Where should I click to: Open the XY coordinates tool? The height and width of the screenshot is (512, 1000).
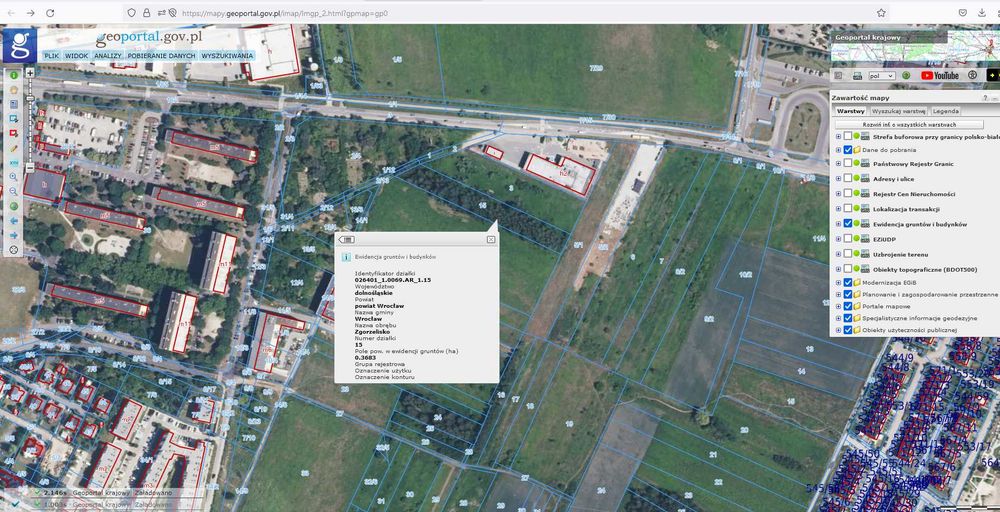coord(14,163)
